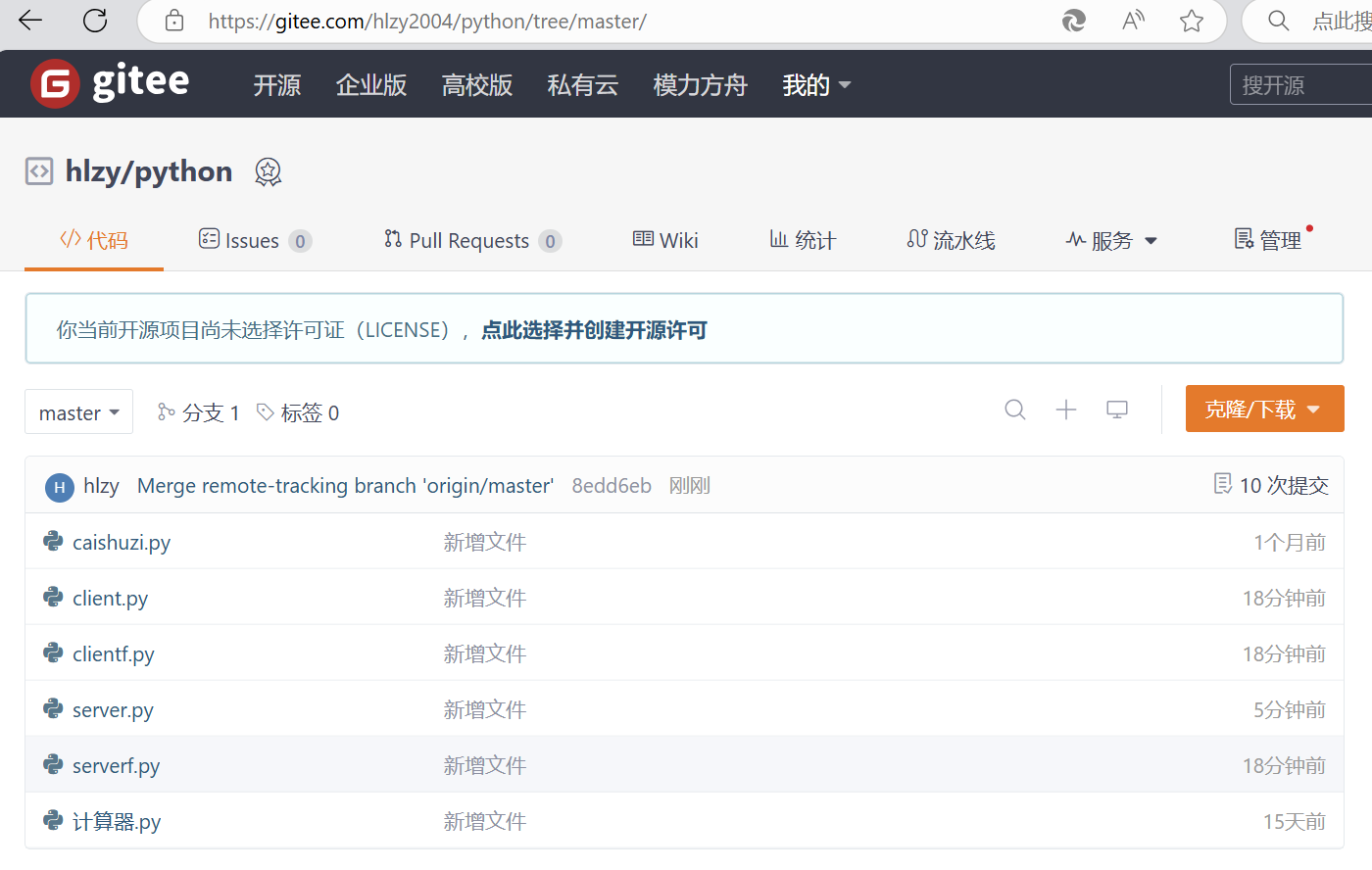The height and width of the screenshot is (870, 1372).
Task: Open file clientf.py
Action: pos(114,654)
